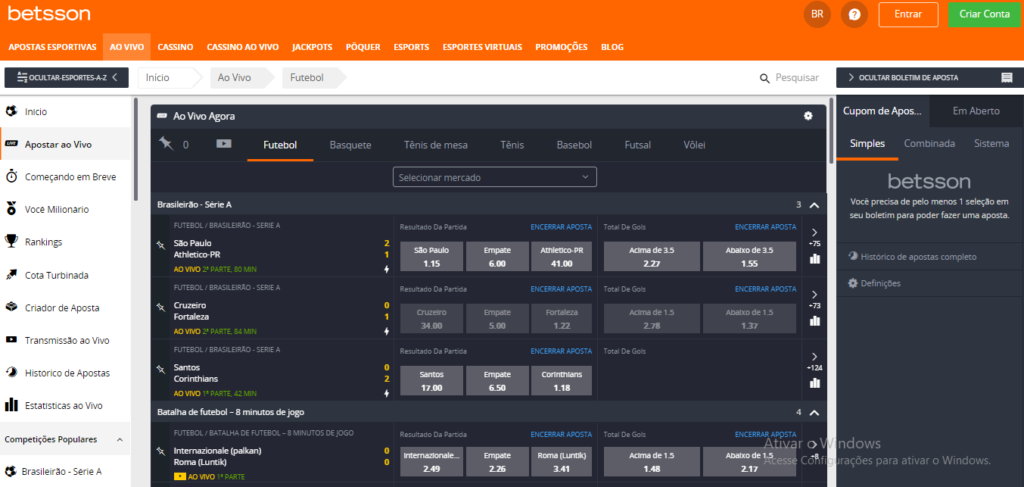The height and width of the screenshot is (487, 1024).
Task: Open Inicio in the sidebar
Action: [x=65, y=112]
